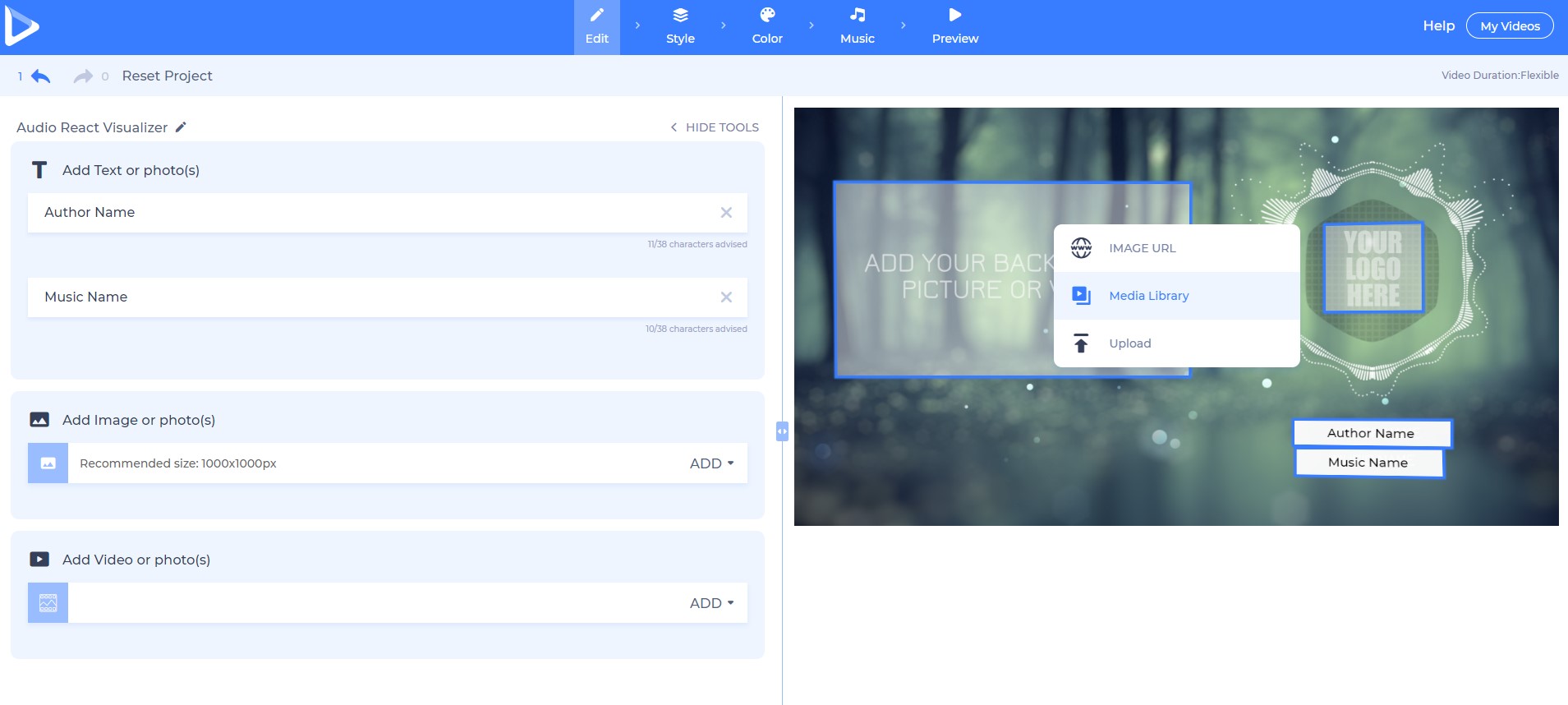Screen dimensions: 1568x705
Task: Click the undo arrow icon
Action: click(x=40, y=76)
